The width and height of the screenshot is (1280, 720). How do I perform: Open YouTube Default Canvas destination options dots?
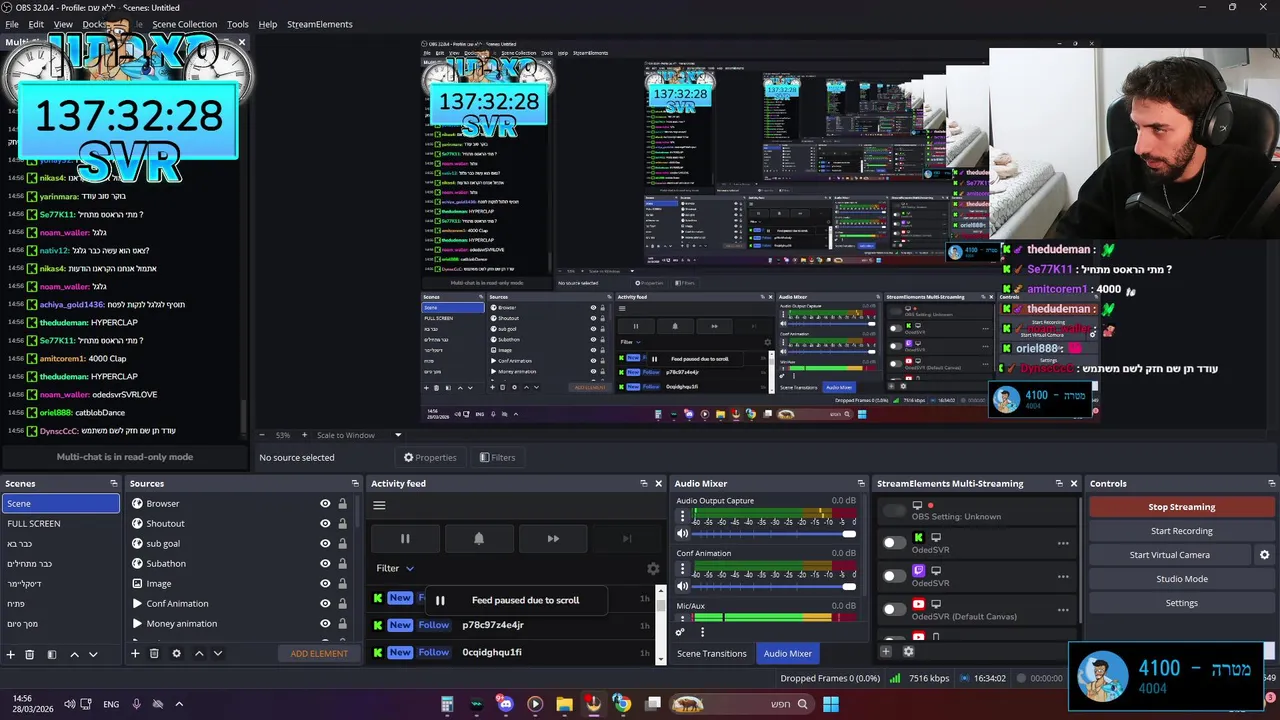coord(1063,610)
